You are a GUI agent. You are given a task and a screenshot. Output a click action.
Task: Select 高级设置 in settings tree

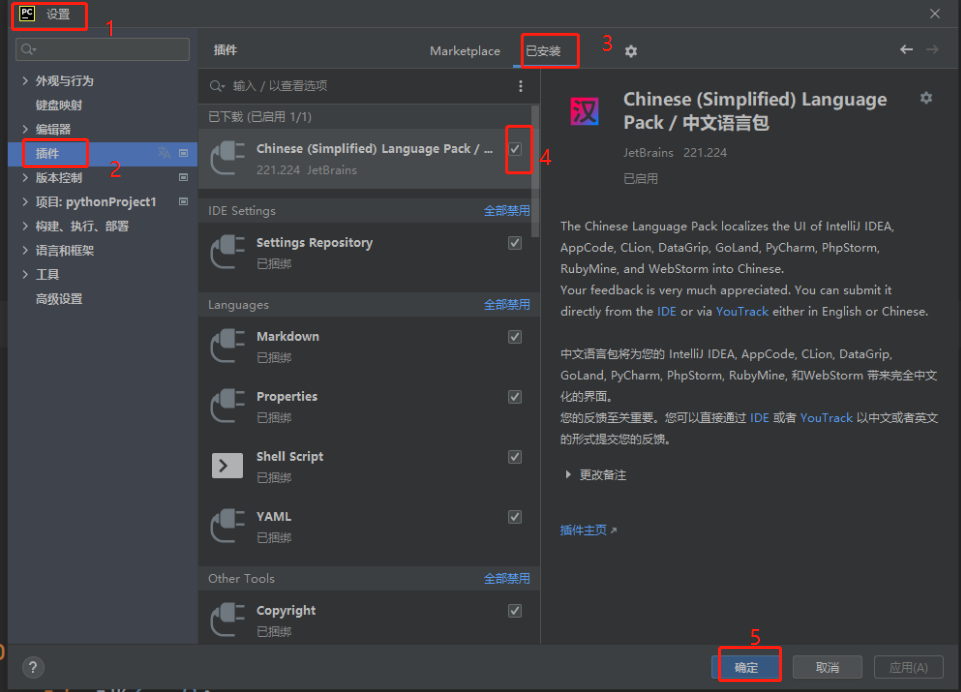[x=59, y=298]
